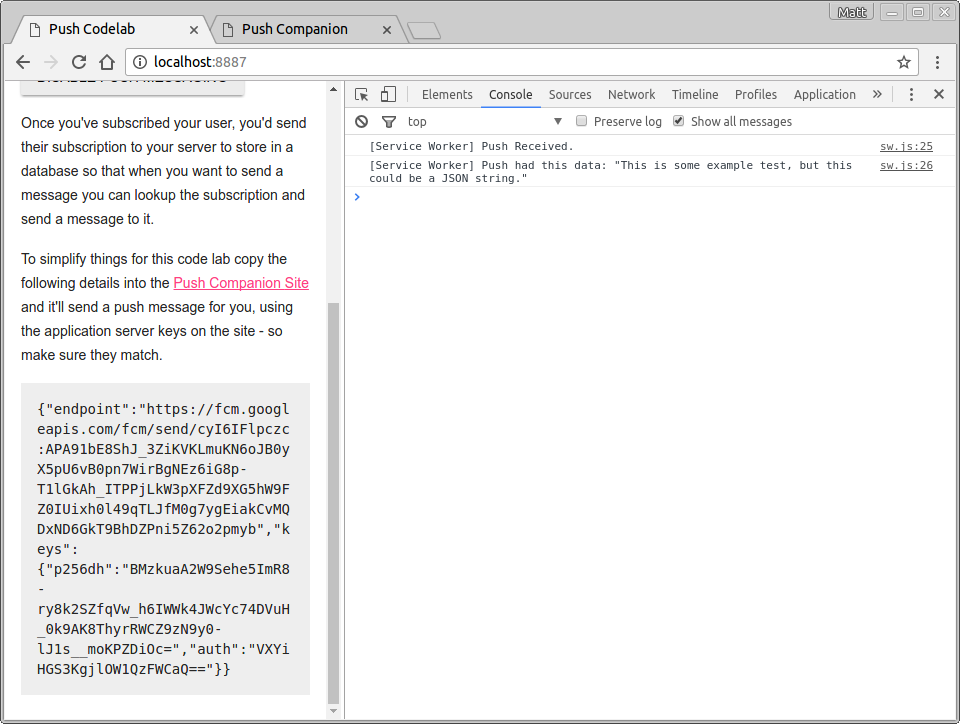
Task: Open DevTools three-dot customize menu
Action: (911, 95)
